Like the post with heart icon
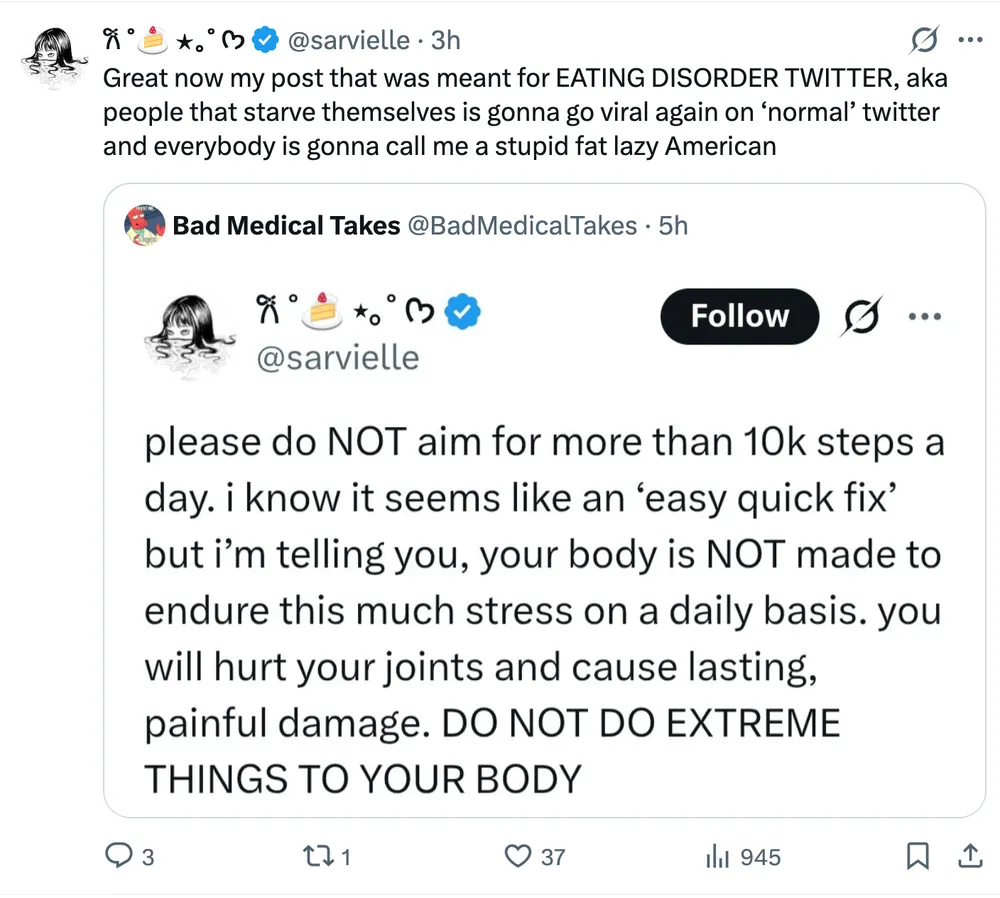The height and width of the screenshot is (898, 1000). click(517, 856)
